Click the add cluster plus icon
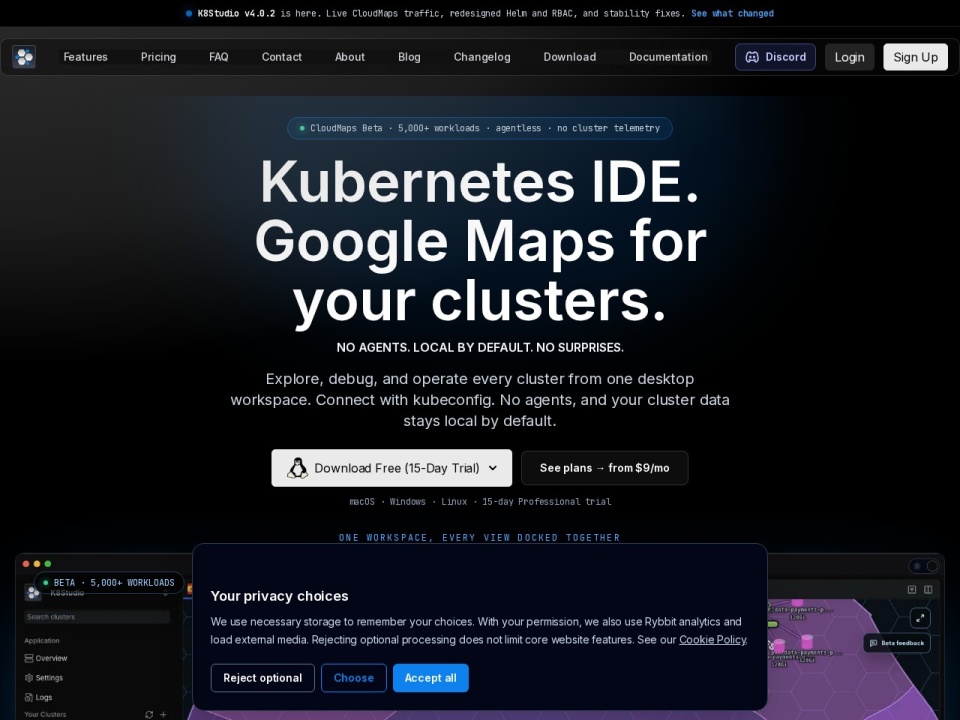Screen dimensions: 960x720 tap(163, 714)
